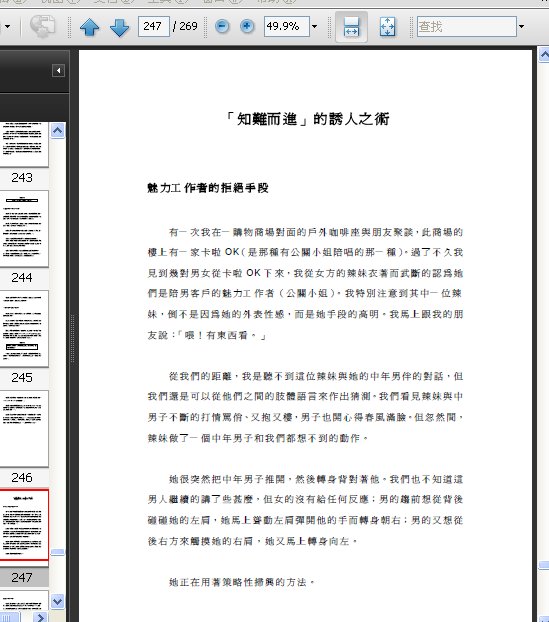The height and width of the screenshot is (622, 549).
Task: Open page 245 thumbnail
Action: coord(24,328)
